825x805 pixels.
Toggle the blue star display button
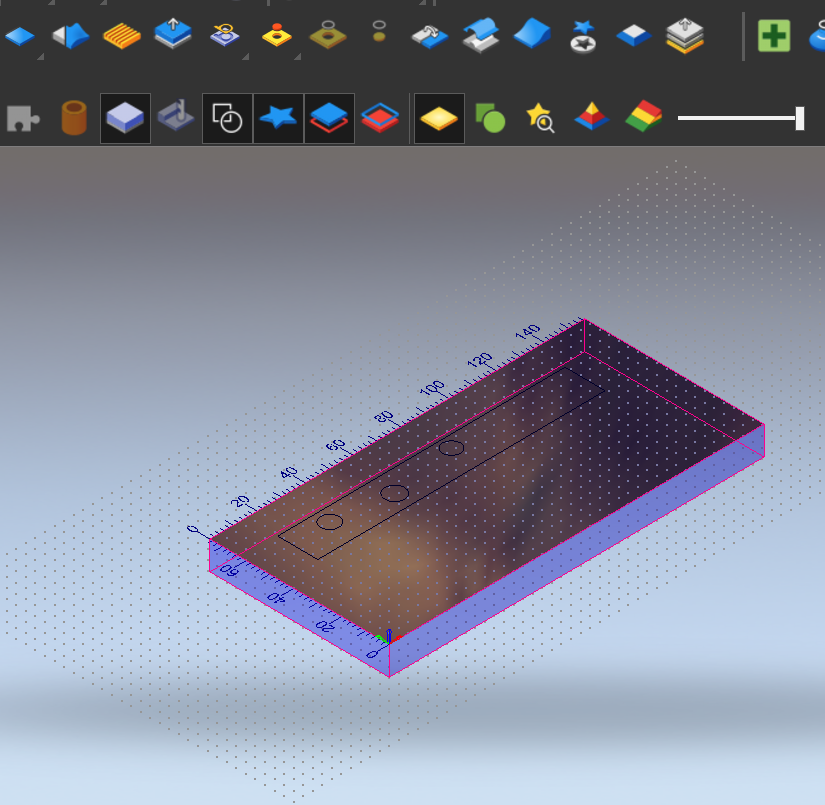[278, 118]
